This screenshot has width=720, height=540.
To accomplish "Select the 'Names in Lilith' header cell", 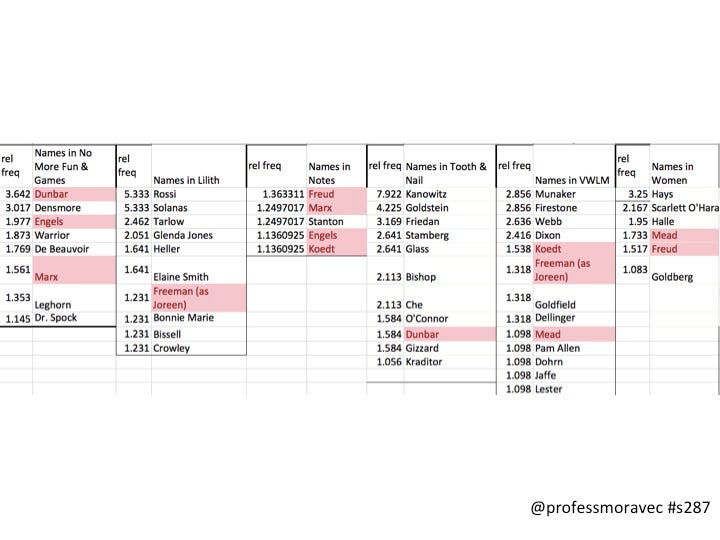I will (x=199, y=167).
